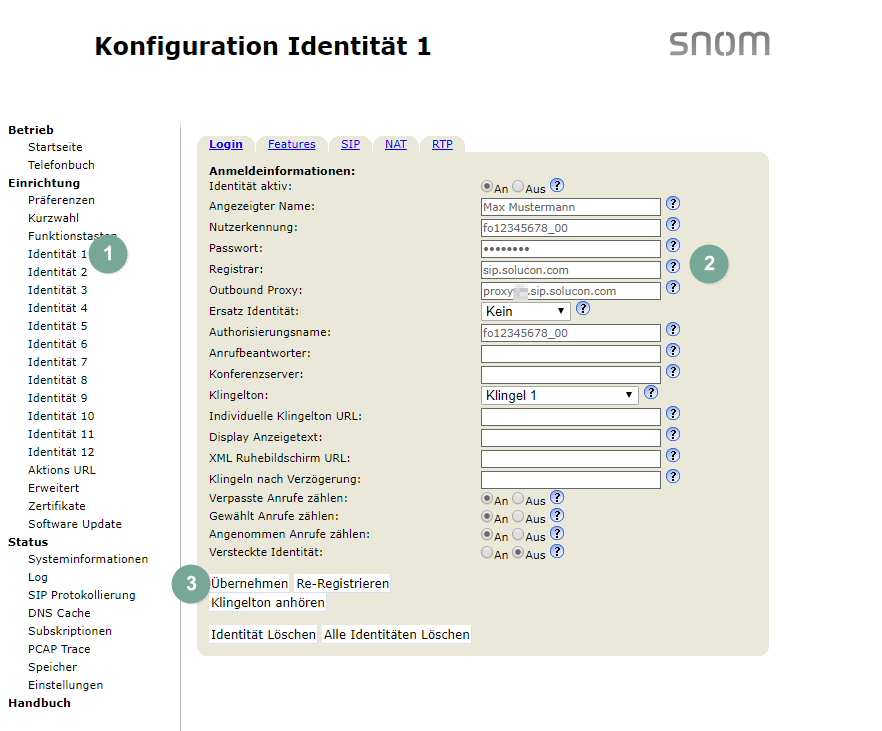Expand the Klingelton dropdown
Screen dimensions: 882x731
[x=559, y=395]
